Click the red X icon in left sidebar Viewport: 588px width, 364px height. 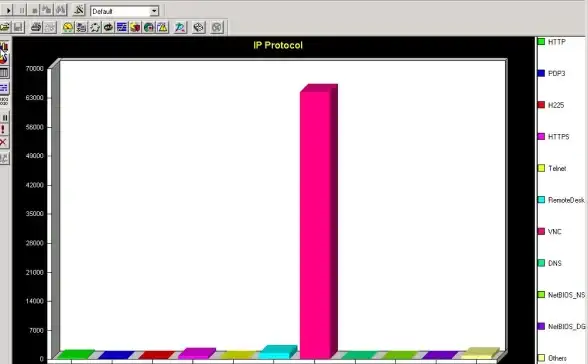point(3,142)
